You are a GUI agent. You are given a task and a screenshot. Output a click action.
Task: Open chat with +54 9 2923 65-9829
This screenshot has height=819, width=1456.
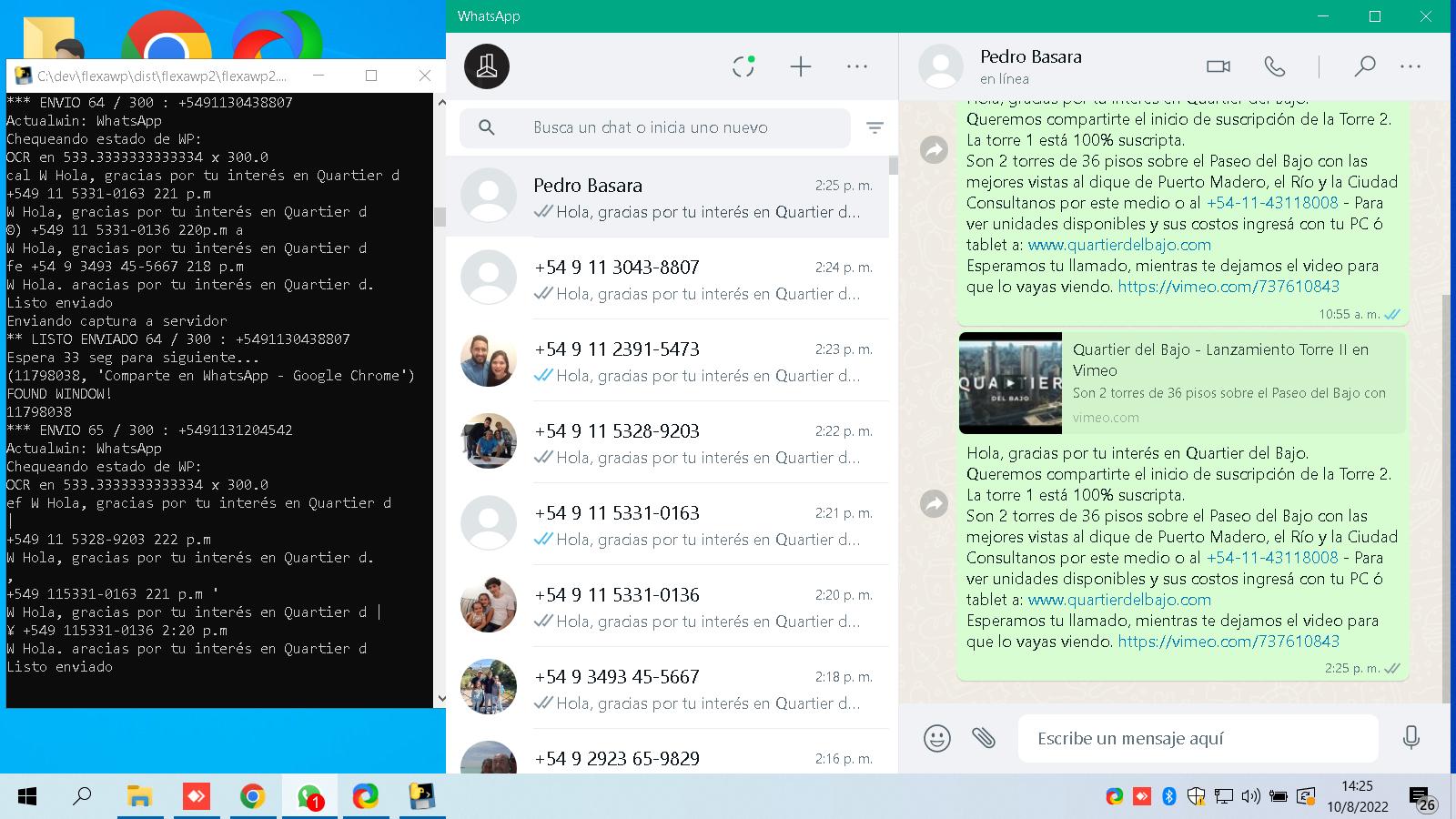667,753
